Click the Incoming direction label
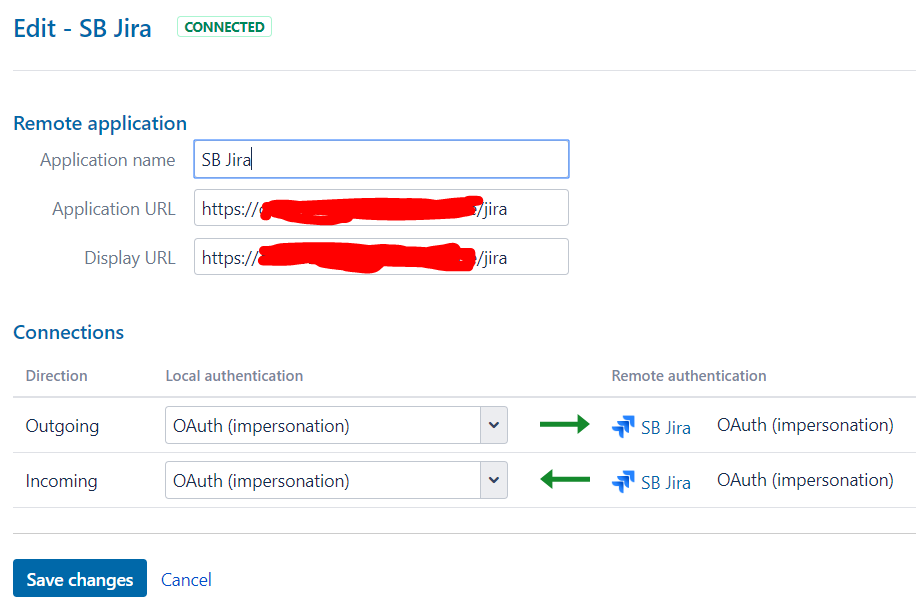 [x=61, y=481]
